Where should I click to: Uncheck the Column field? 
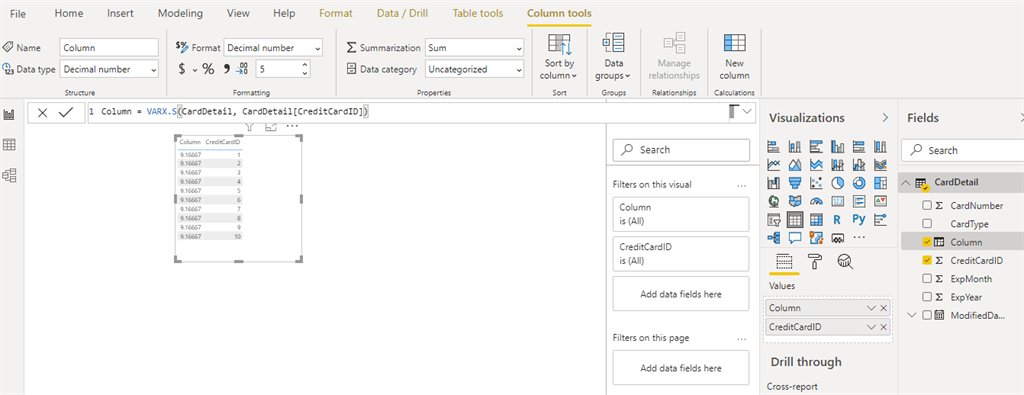click(927, 242)
